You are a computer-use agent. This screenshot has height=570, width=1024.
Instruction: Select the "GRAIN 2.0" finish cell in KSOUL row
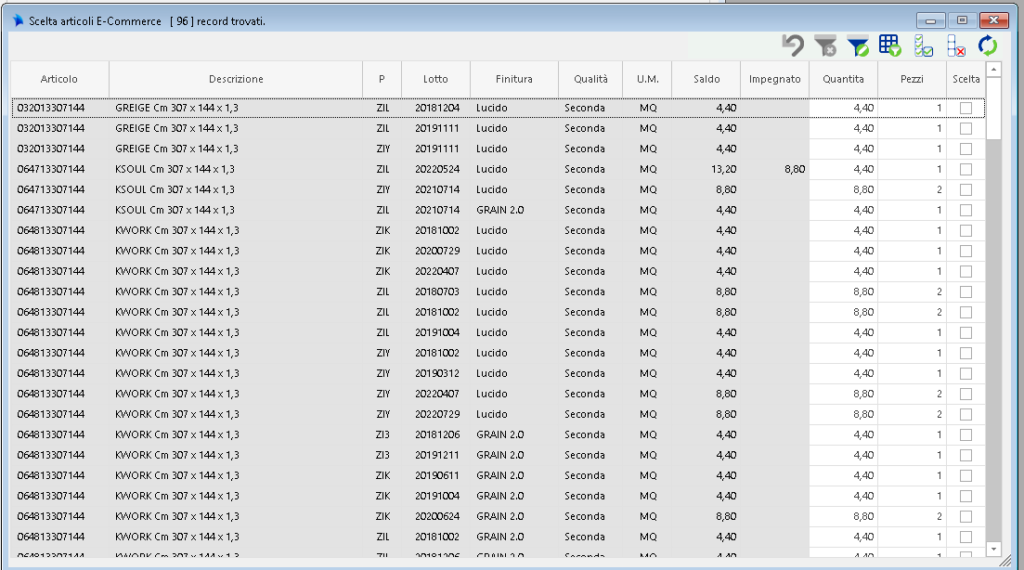tap(514, 210)
